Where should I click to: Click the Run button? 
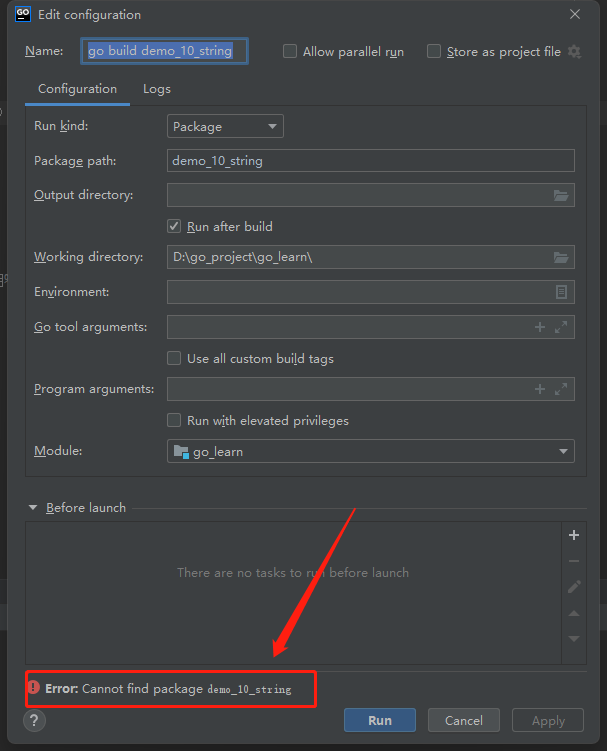point(380,720)
